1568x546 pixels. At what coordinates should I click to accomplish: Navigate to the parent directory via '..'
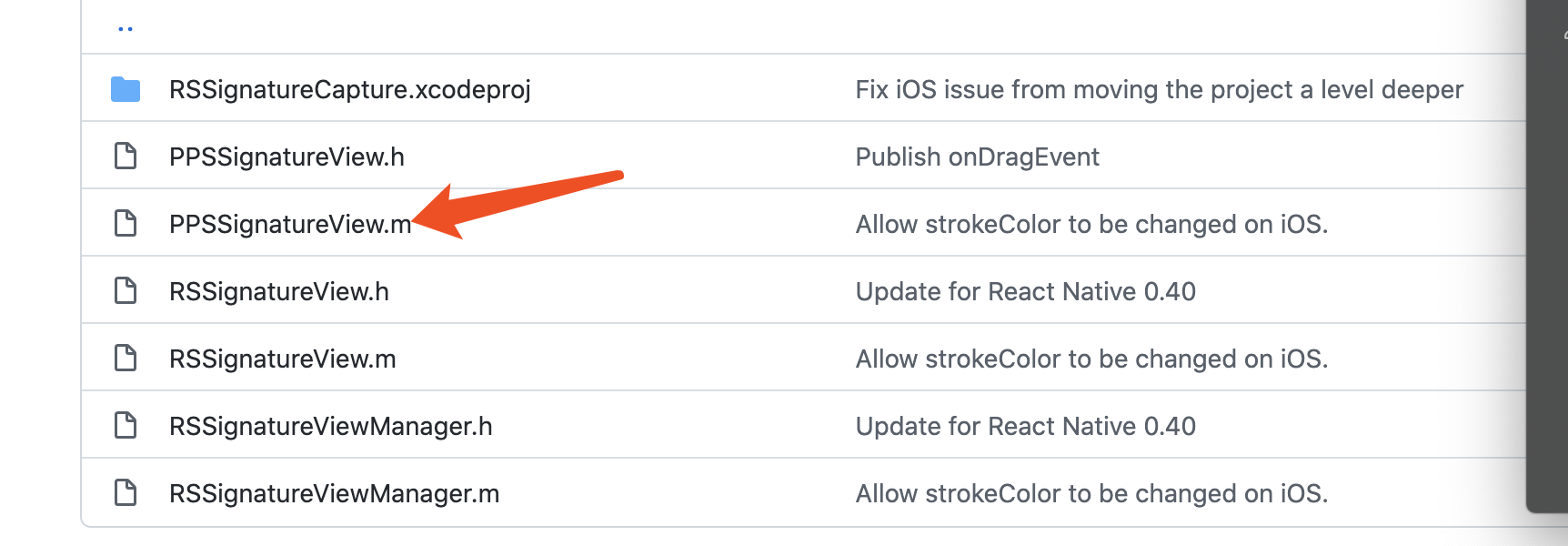point(126,27)
